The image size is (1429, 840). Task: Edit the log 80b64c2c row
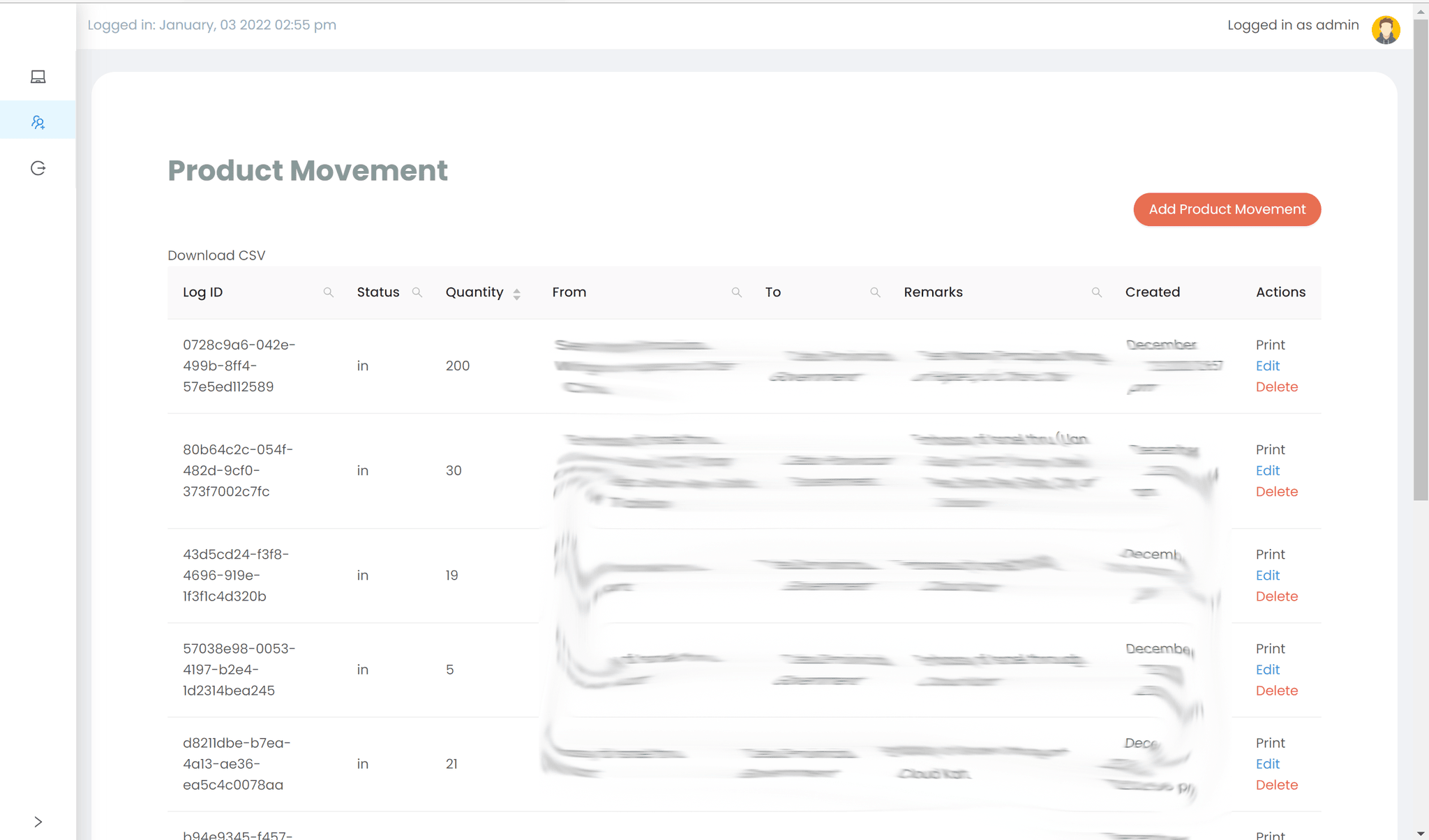1268,470
